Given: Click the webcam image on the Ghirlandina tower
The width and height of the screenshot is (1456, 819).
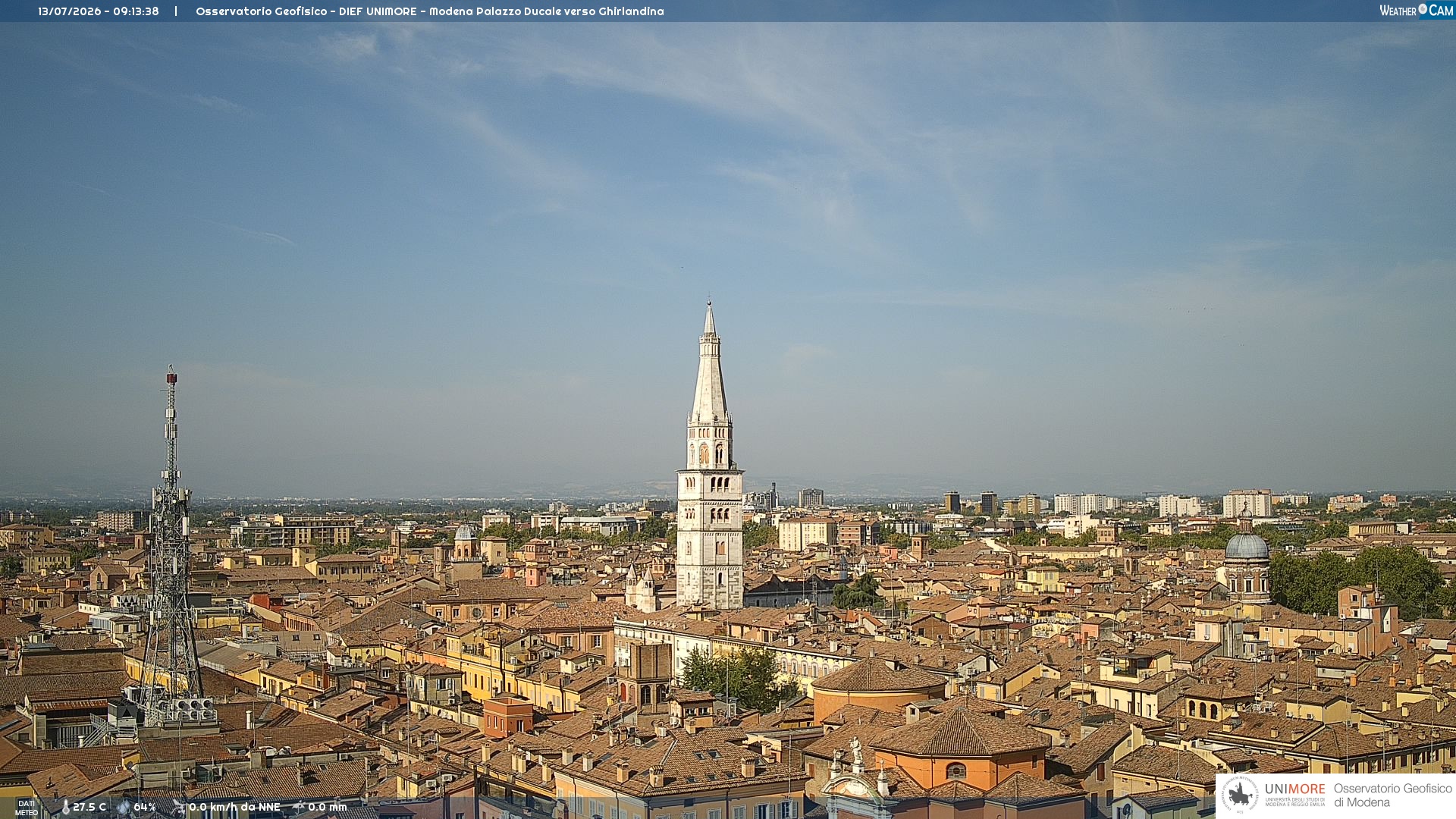Looking at the screenshot, I should point(710,455).
